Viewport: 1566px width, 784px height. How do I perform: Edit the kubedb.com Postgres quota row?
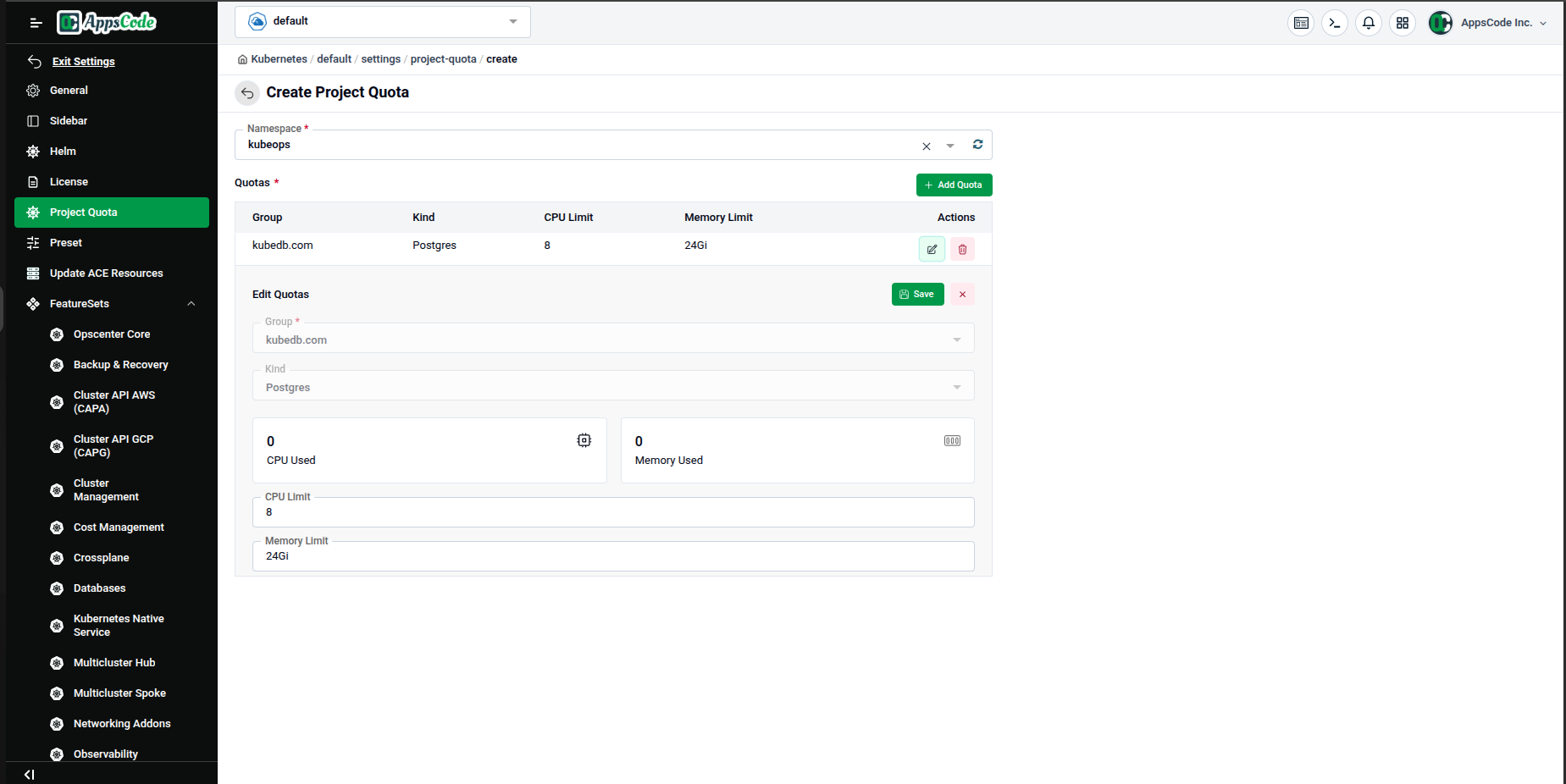(x=932, y=248)
